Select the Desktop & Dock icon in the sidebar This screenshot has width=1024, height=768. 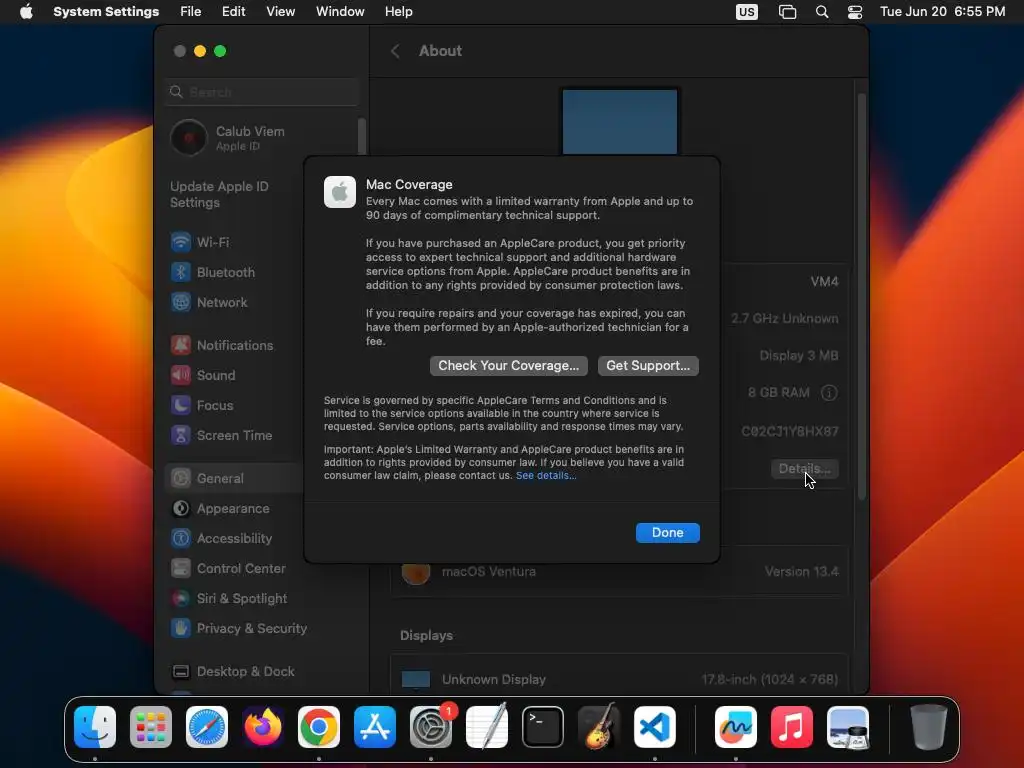click(181, 672)
